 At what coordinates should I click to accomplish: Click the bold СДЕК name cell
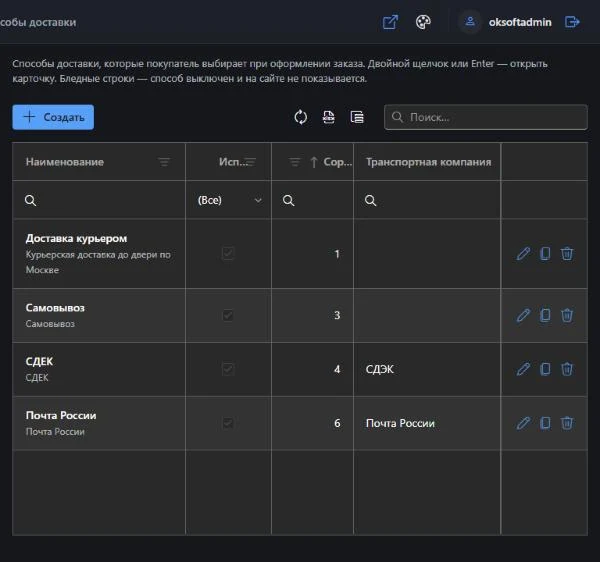(x=39, y=362)
